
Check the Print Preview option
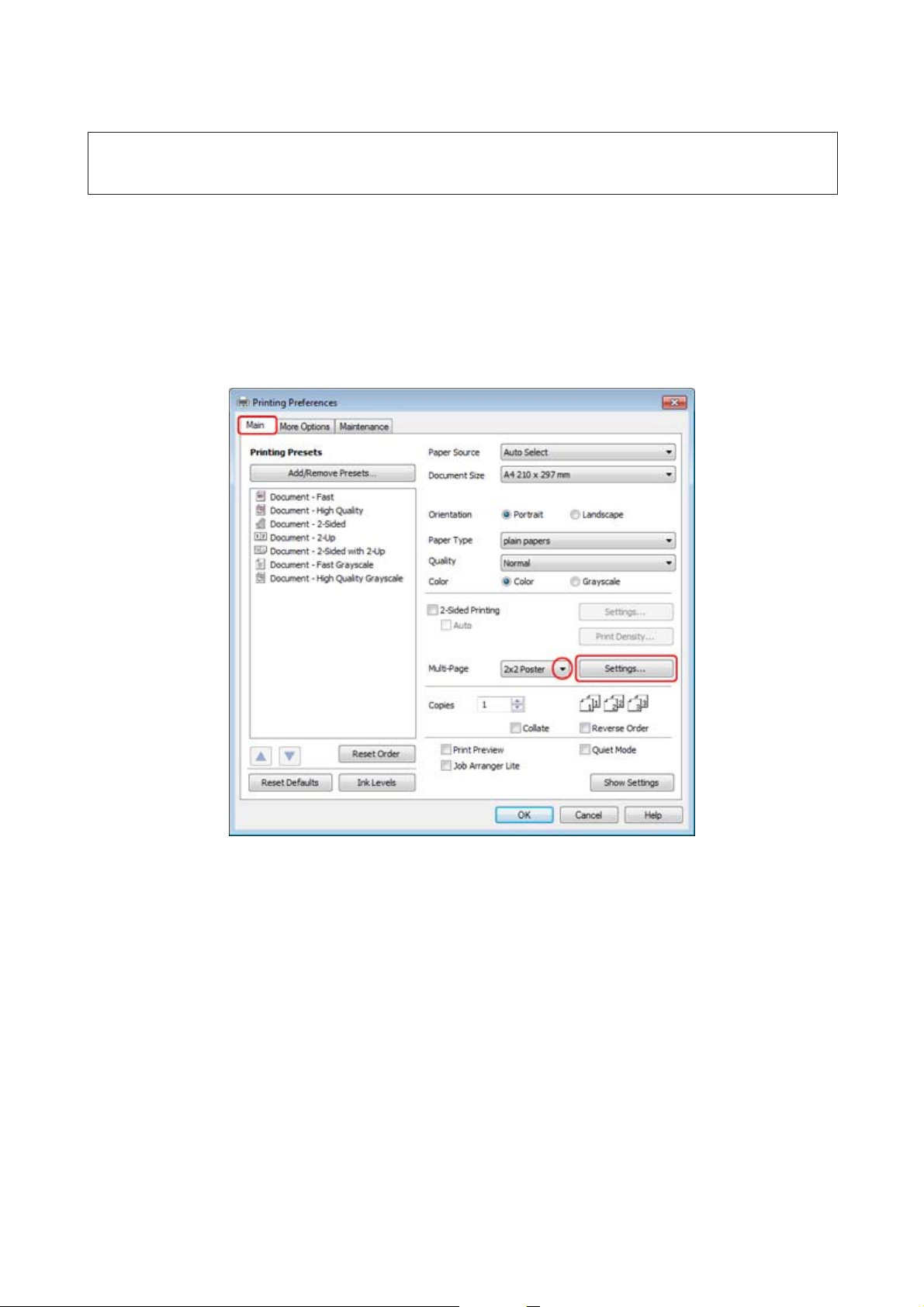tap(446, 749)
